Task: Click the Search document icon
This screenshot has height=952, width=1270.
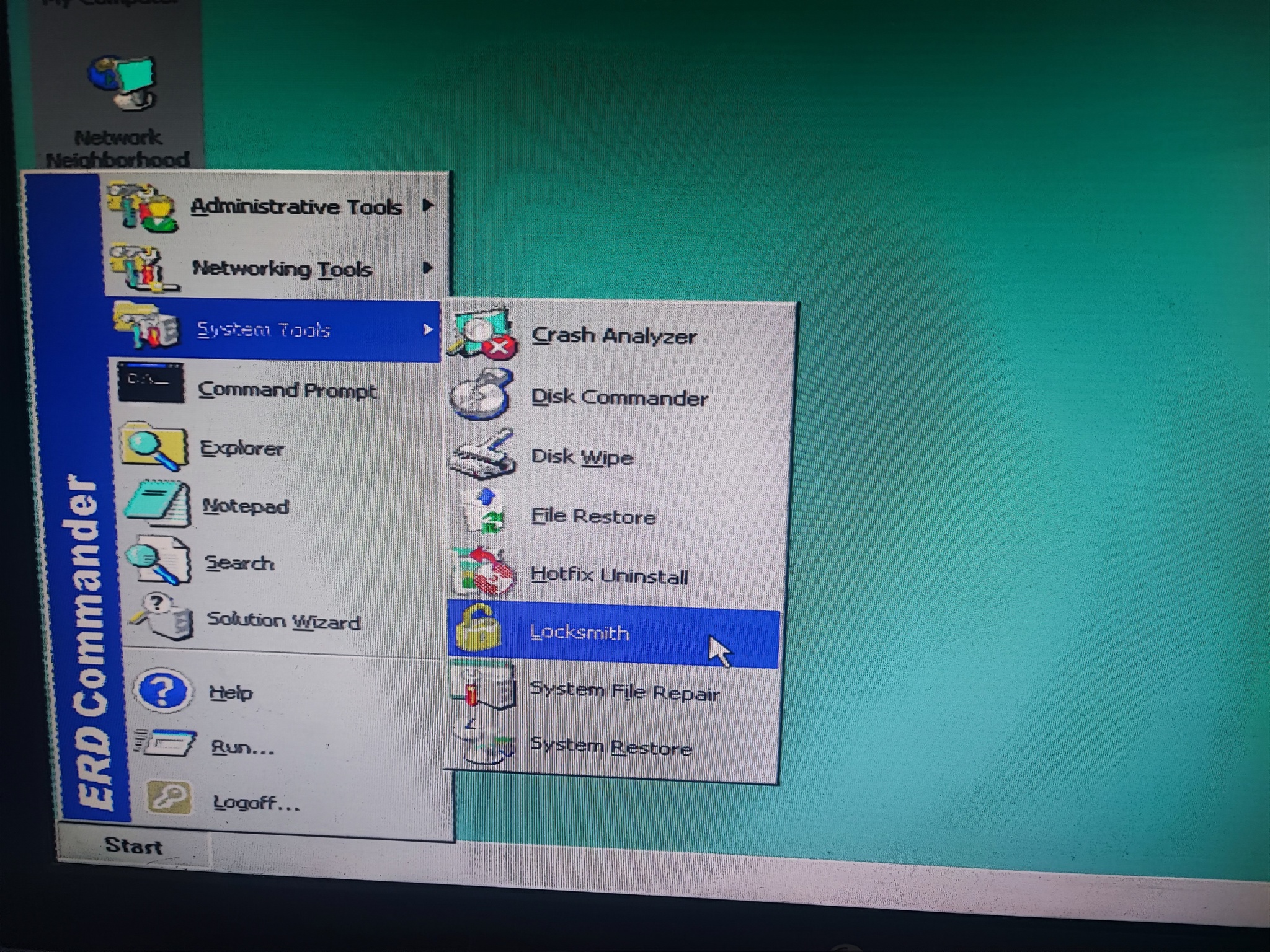Action: click(x=159, y=561)
